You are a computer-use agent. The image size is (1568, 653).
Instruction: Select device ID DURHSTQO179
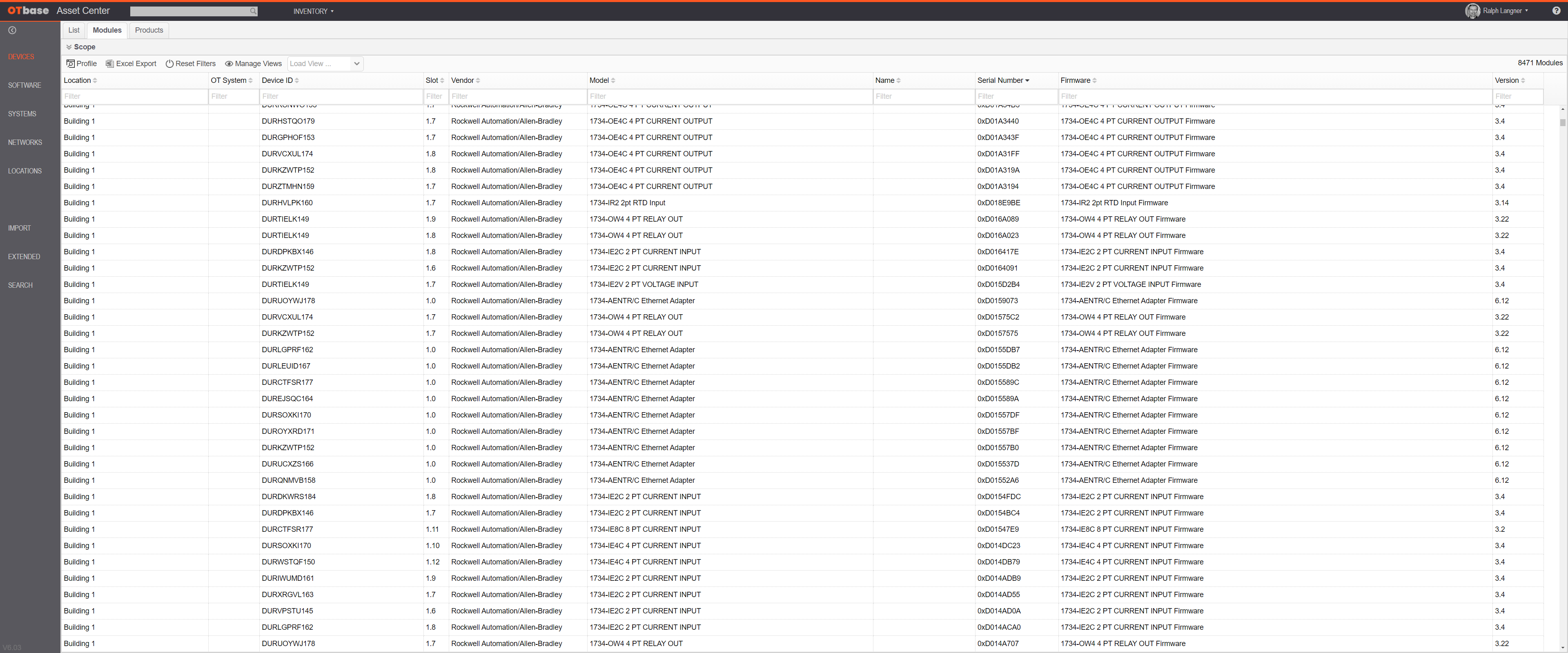[288, 121]
